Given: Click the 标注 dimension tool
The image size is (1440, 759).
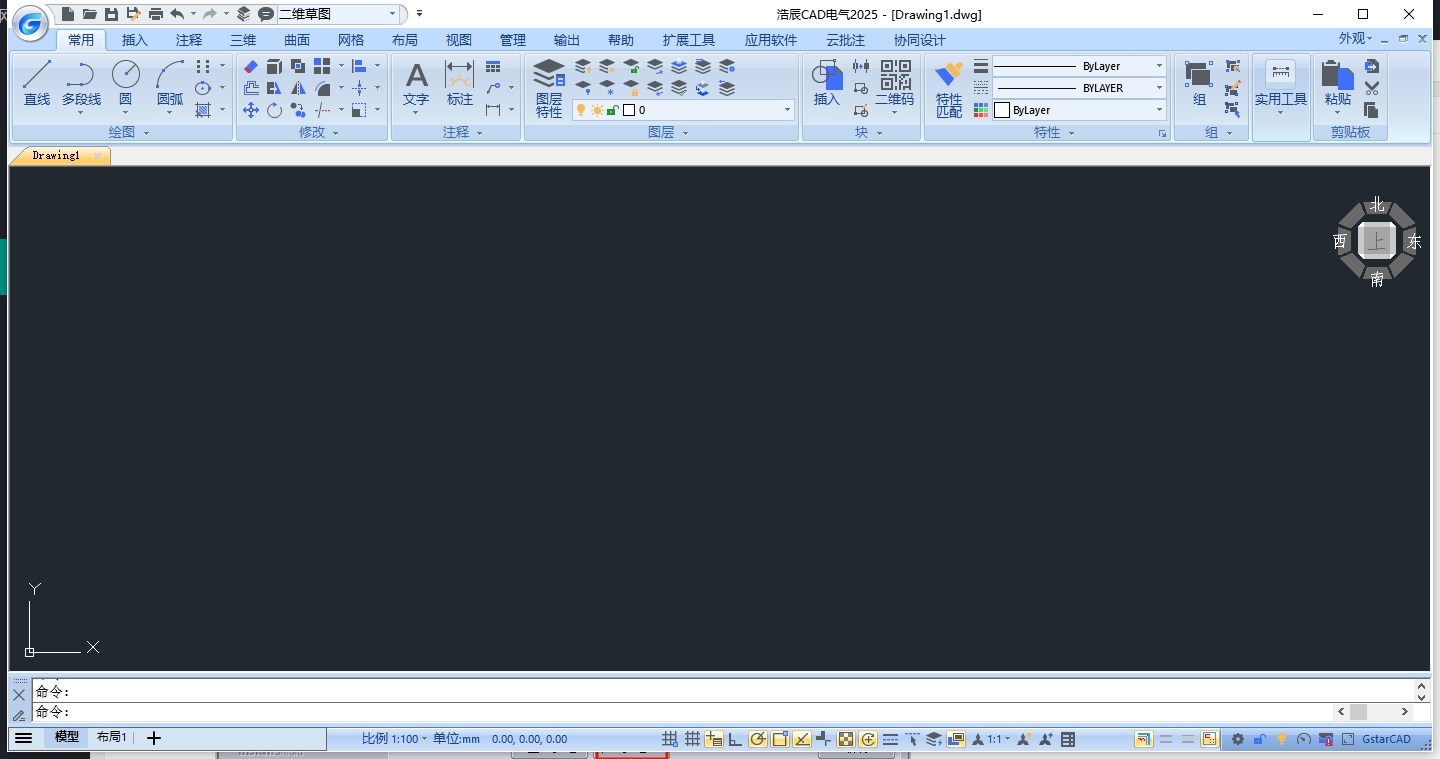Looking at the screenshot, I should [x=459, y=83].
